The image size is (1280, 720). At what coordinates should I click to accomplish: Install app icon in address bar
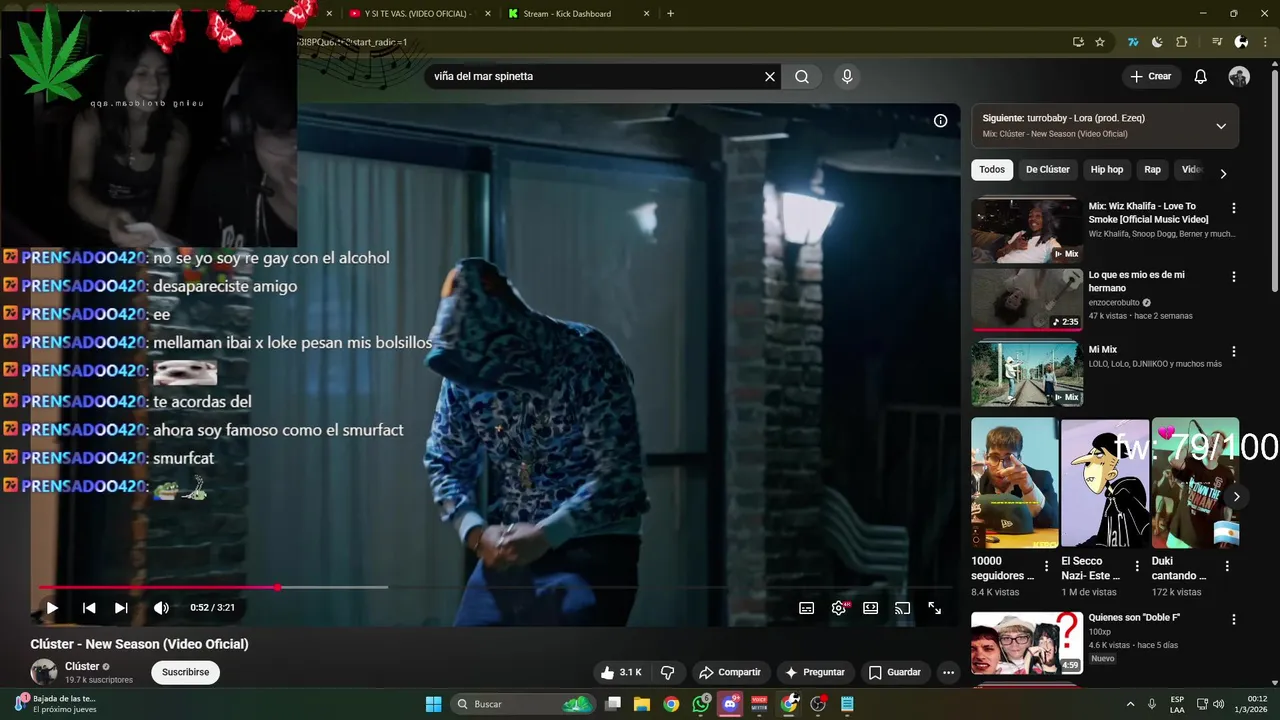(x=1078, y=42)
